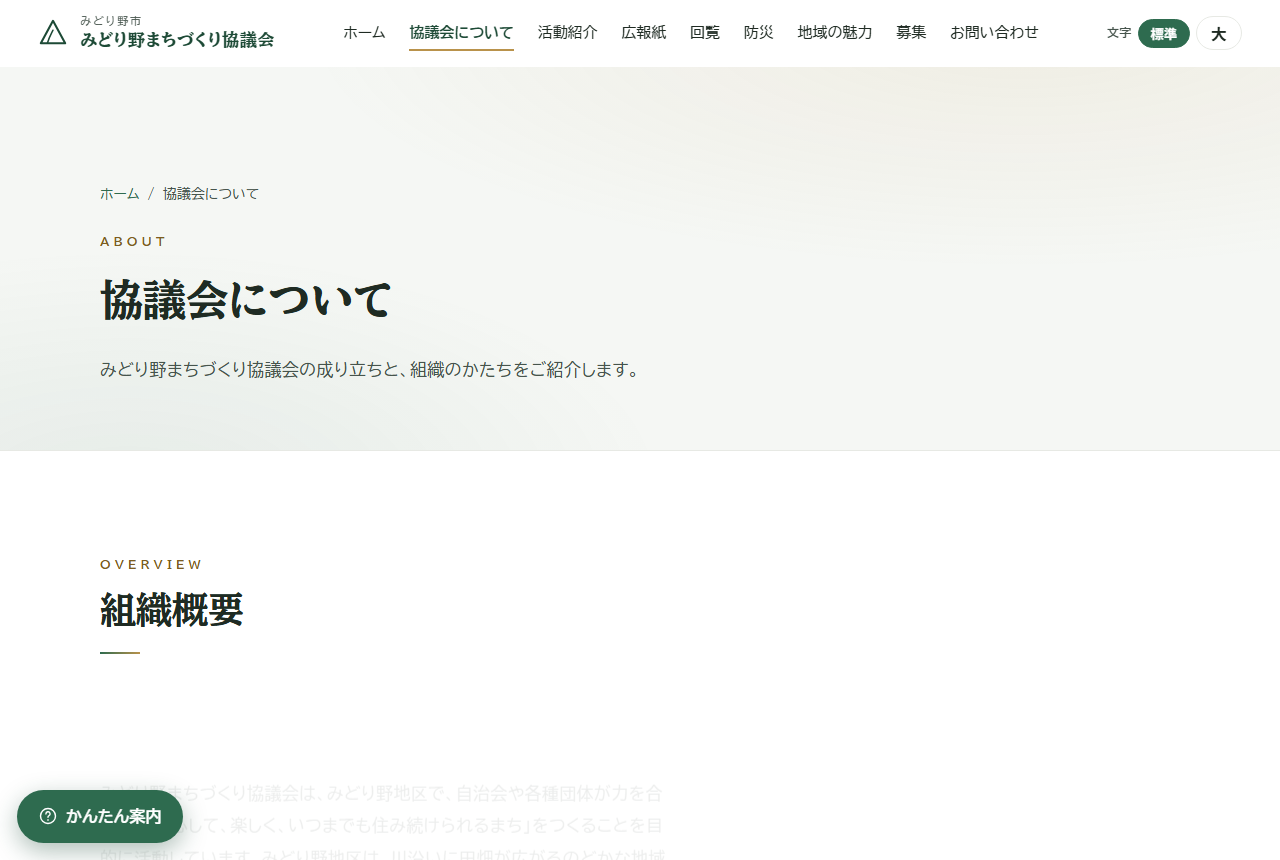Open the かんたん案内 help button

pos(100,816)
